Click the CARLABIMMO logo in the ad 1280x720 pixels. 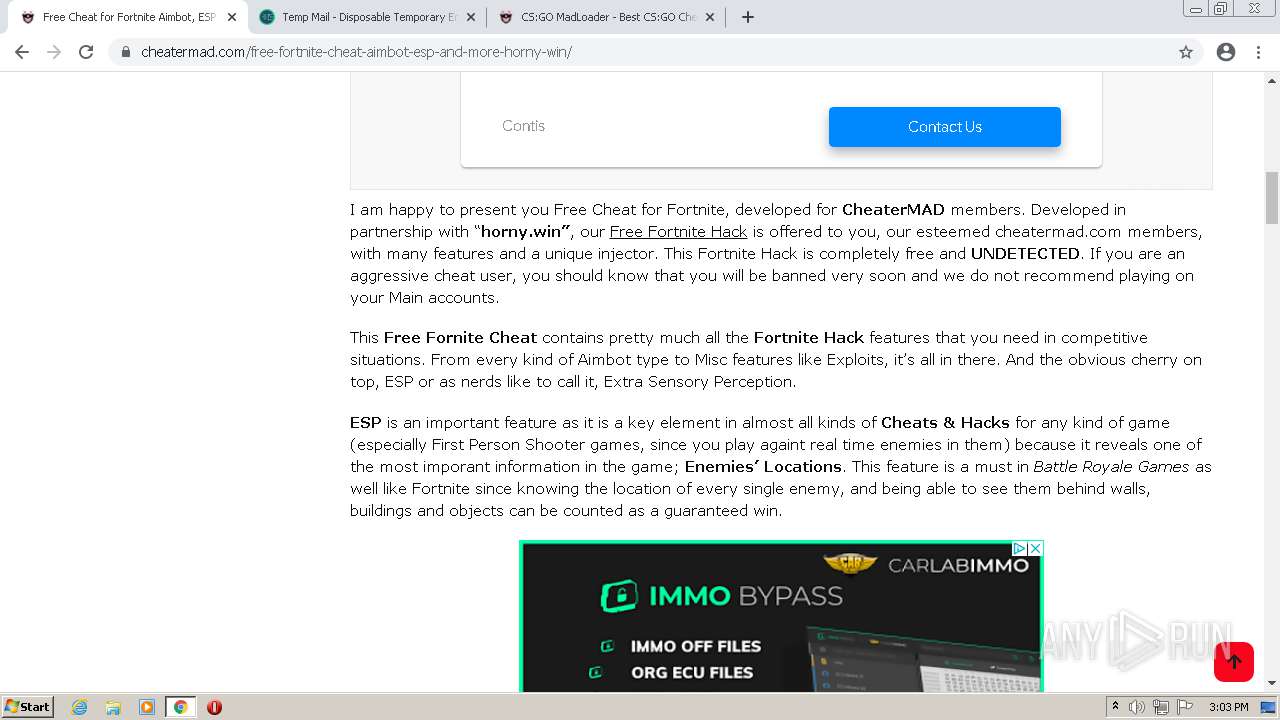926,565
